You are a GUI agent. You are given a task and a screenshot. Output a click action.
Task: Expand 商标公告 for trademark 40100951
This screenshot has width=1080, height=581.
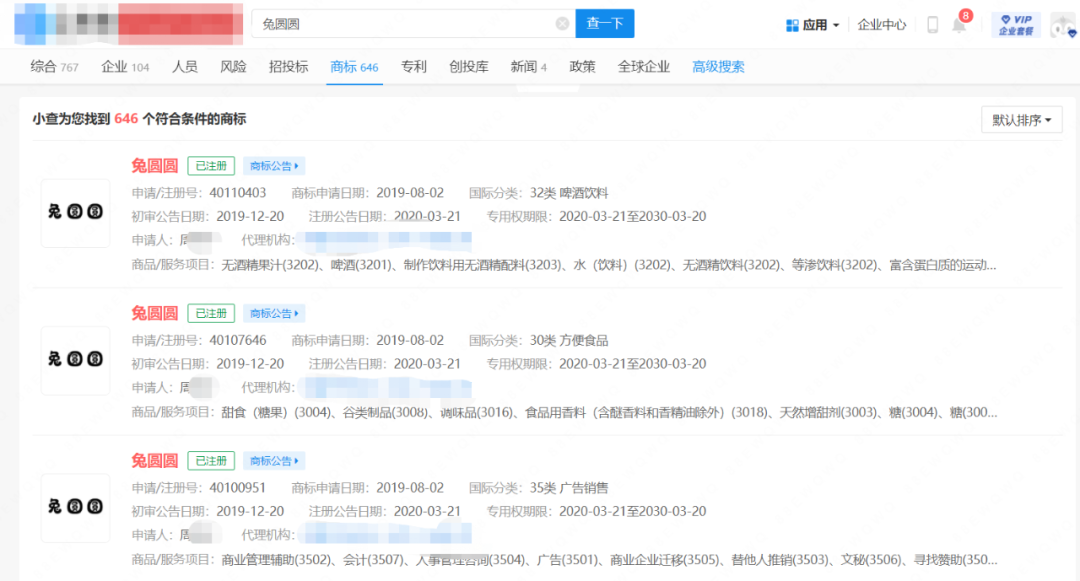273,461
